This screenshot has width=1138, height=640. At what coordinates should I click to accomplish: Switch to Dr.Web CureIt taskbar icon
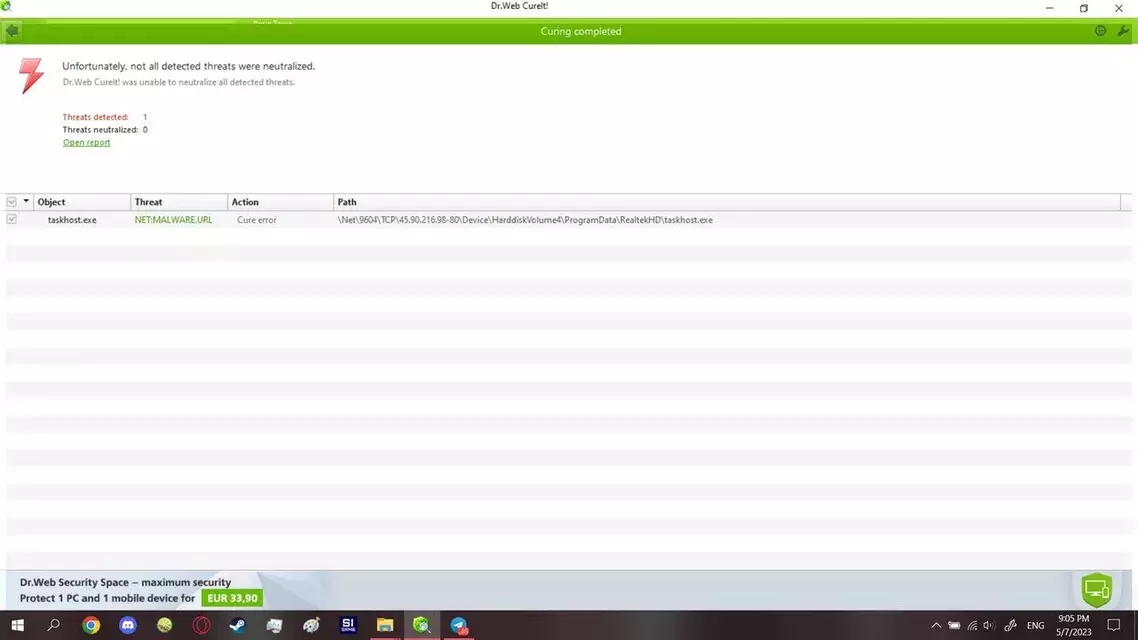coord(422,625)
